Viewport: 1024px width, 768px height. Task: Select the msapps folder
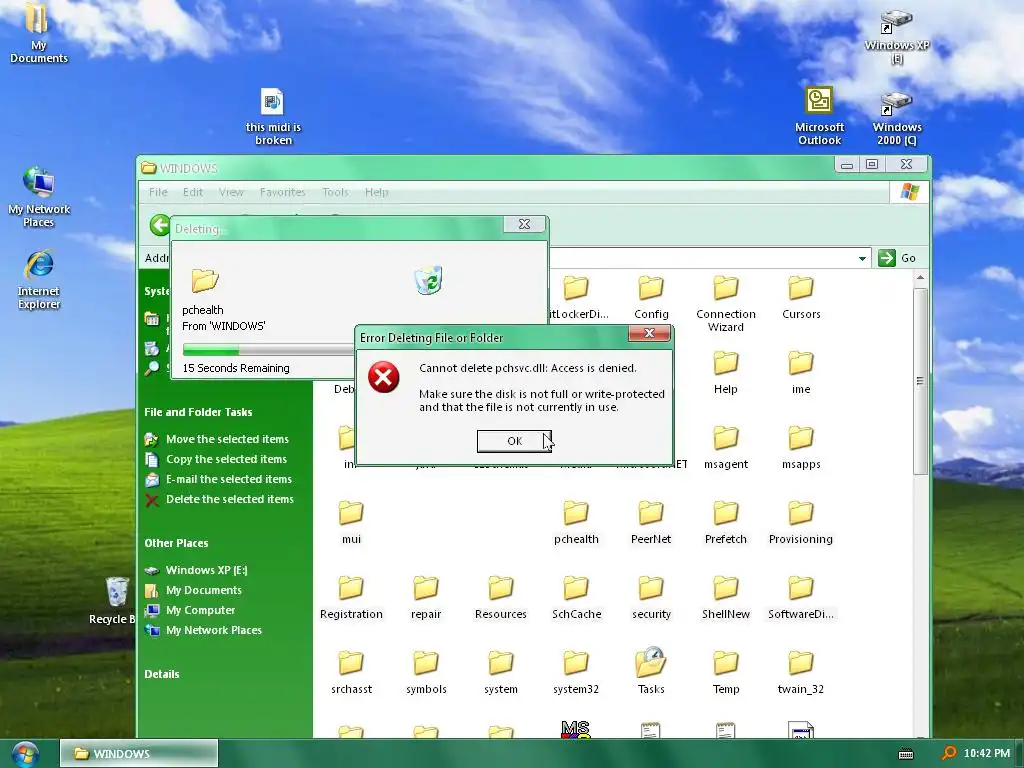pos(801,448)
